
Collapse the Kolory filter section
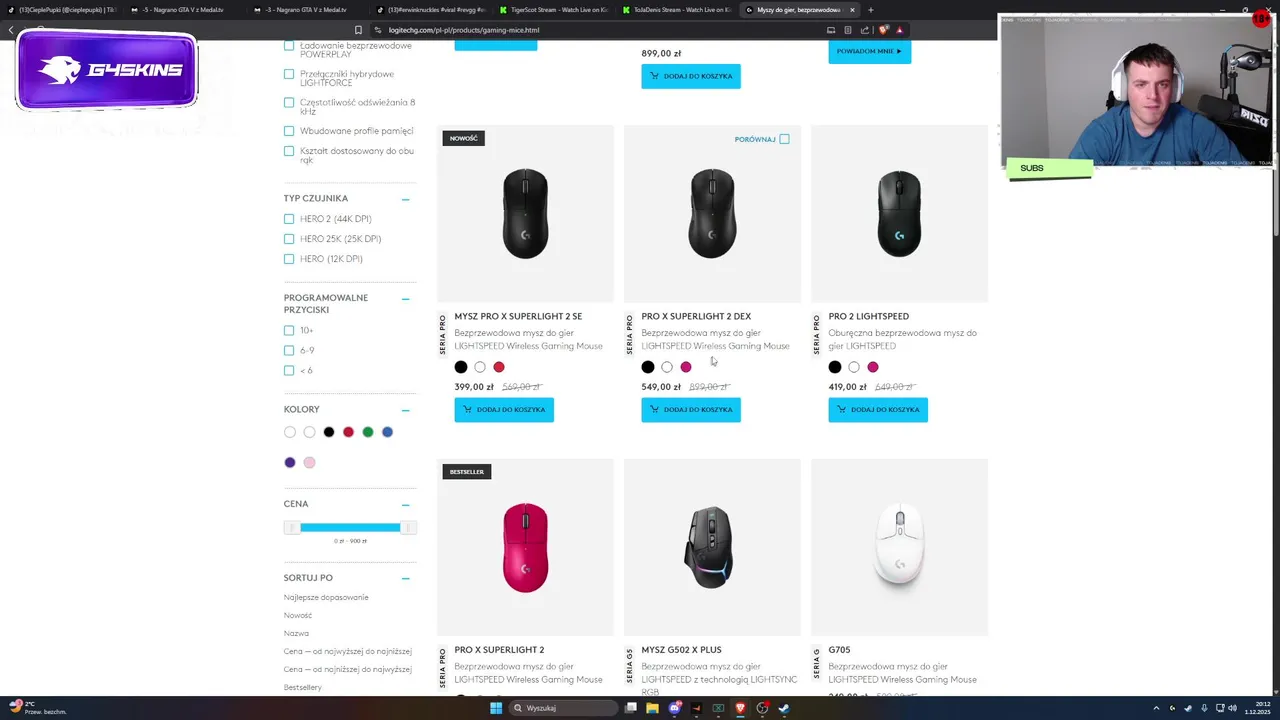406,410
